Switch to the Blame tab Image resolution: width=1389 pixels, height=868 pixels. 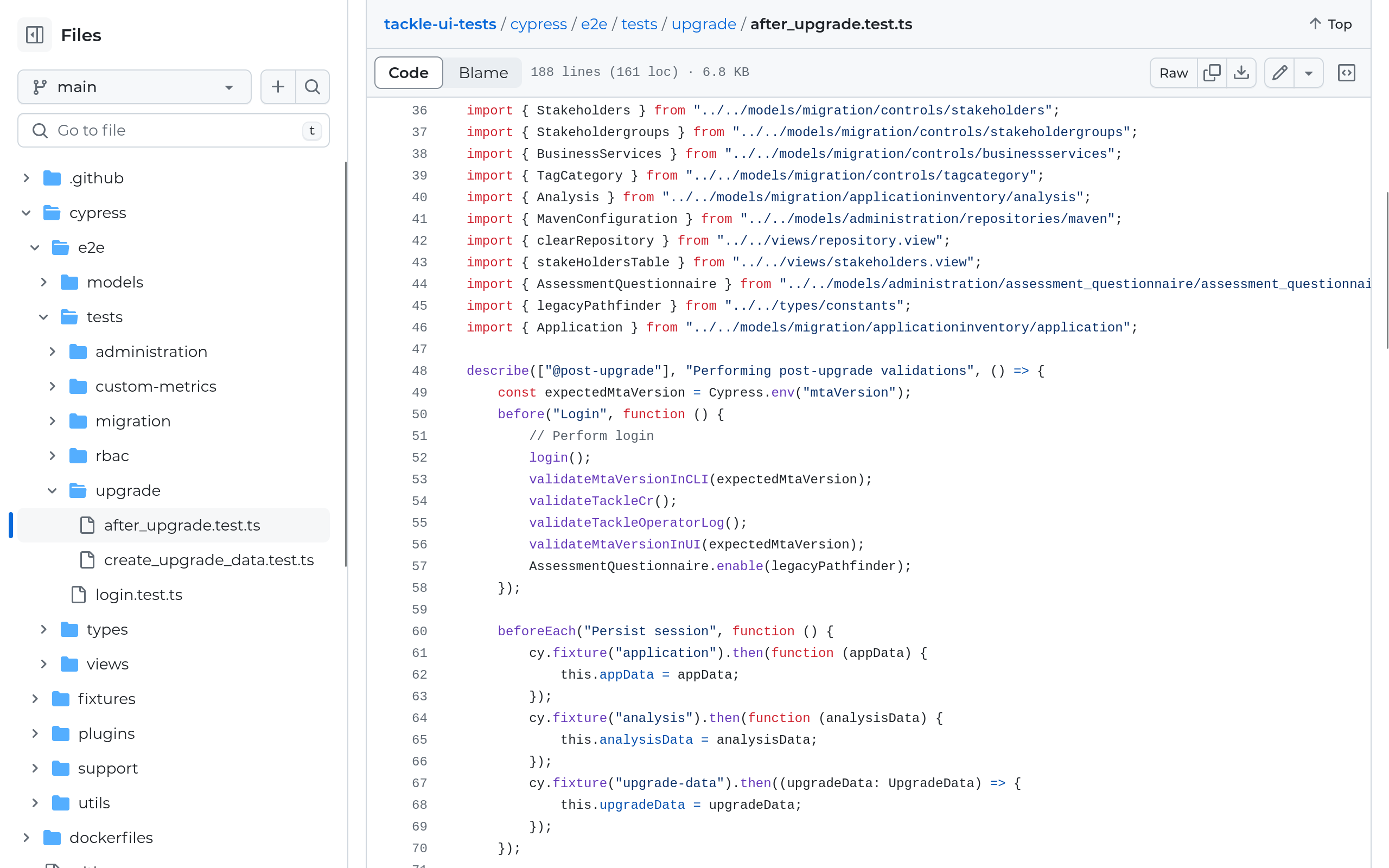[x=483, y=73]
